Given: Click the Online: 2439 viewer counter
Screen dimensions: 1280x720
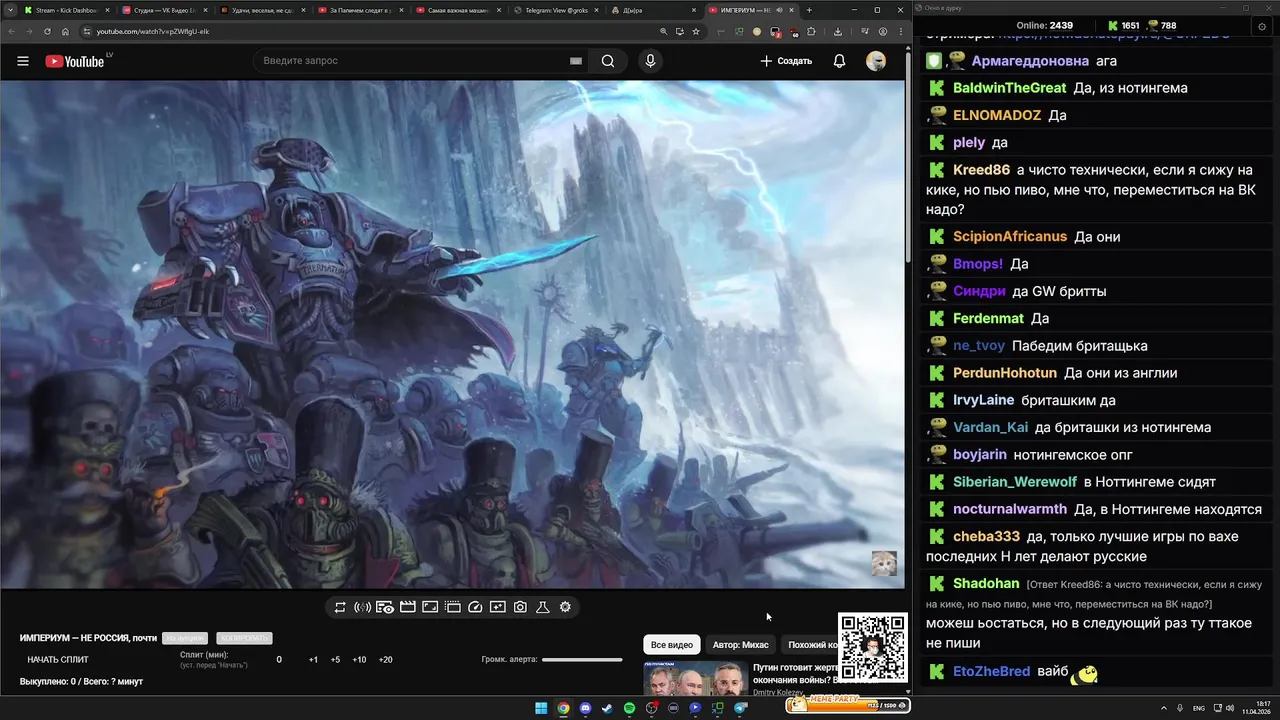Looking at the screenshot, I should click(x=1044, y=25).
